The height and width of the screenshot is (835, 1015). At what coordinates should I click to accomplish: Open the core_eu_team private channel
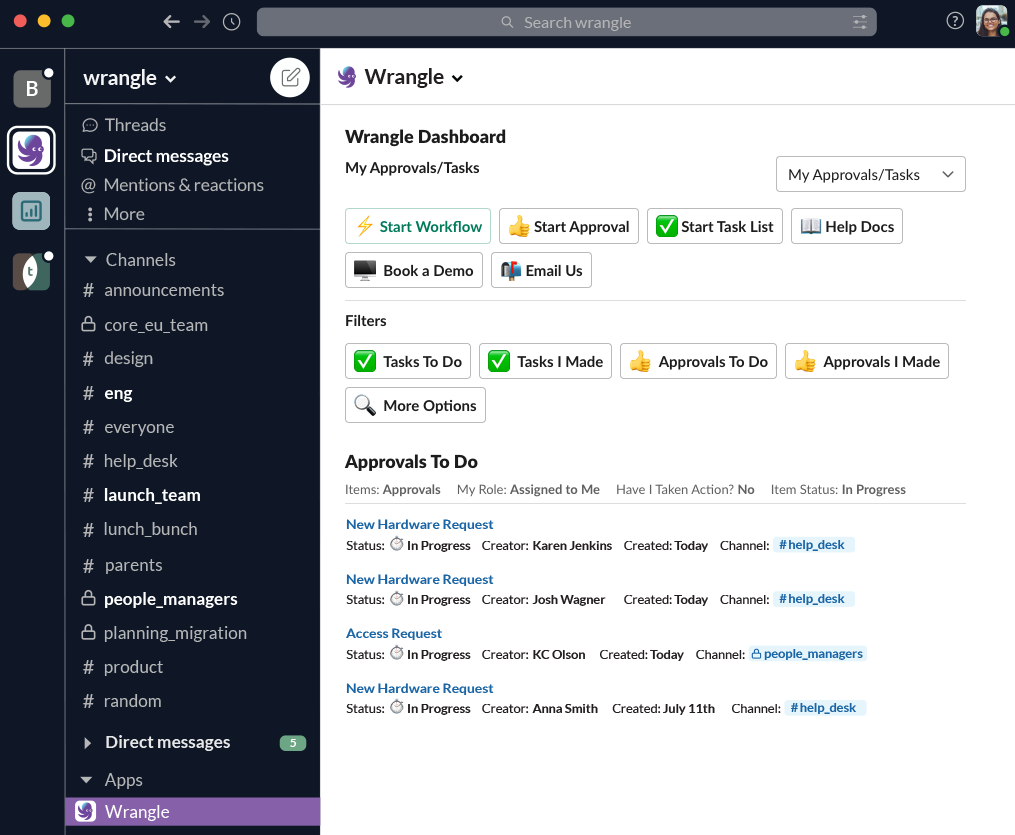155,325
